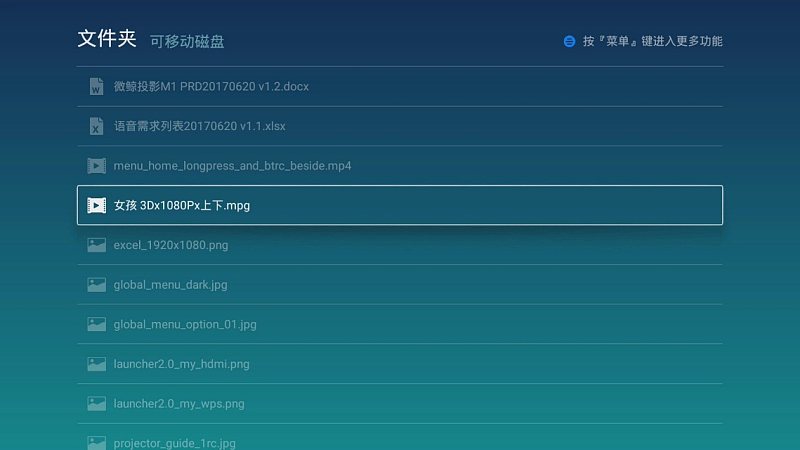
Task: Play menu_home_longpress_and_btrc_beside.mp4
Action: [232, 166]
